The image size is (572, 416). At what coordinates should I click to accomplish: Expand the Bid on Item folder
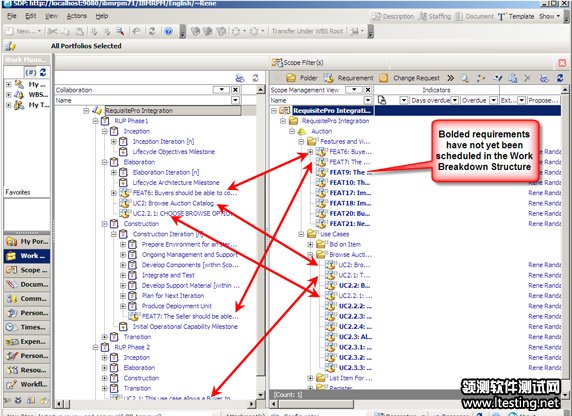coord(310,244)
